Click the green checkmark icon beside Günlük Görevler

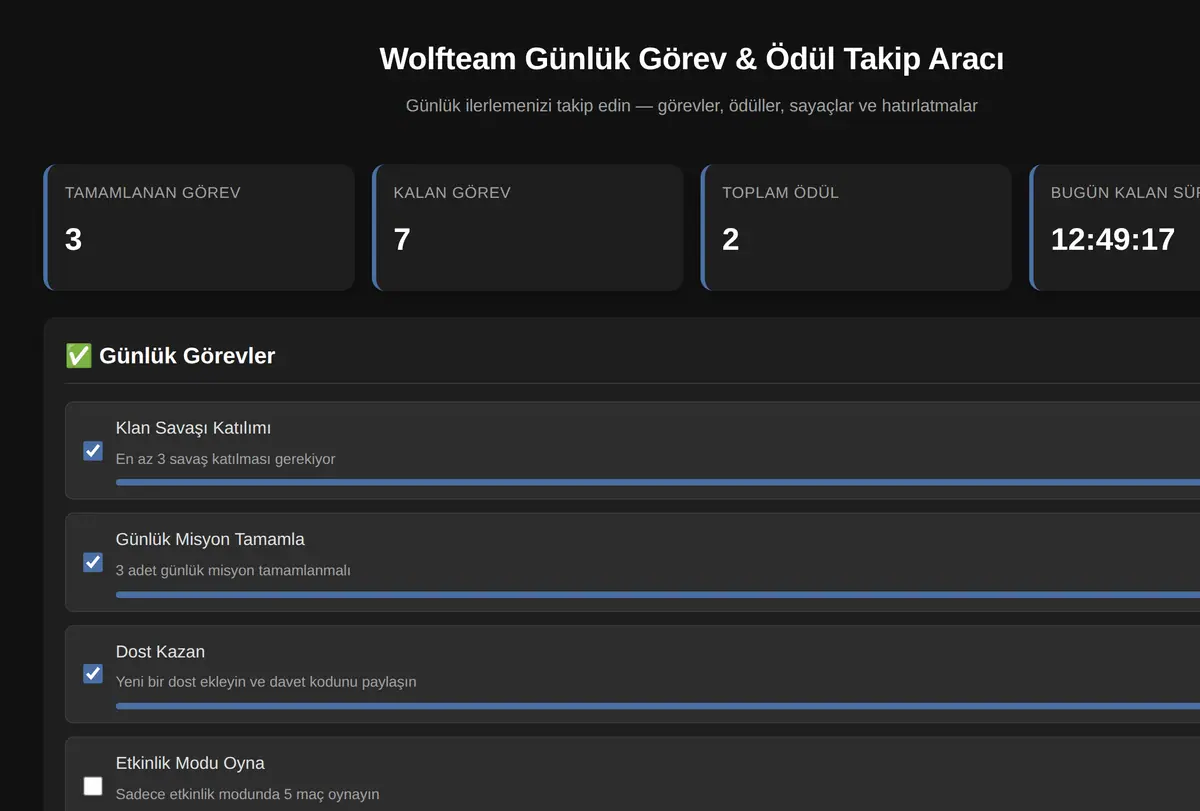point(79,356)
